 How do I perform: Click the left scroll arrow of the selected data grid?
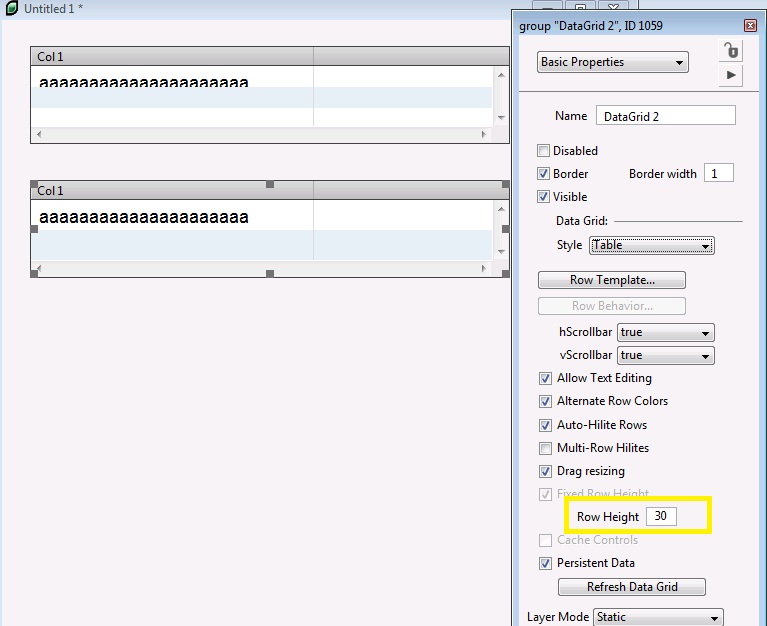(x=39, y=268)
